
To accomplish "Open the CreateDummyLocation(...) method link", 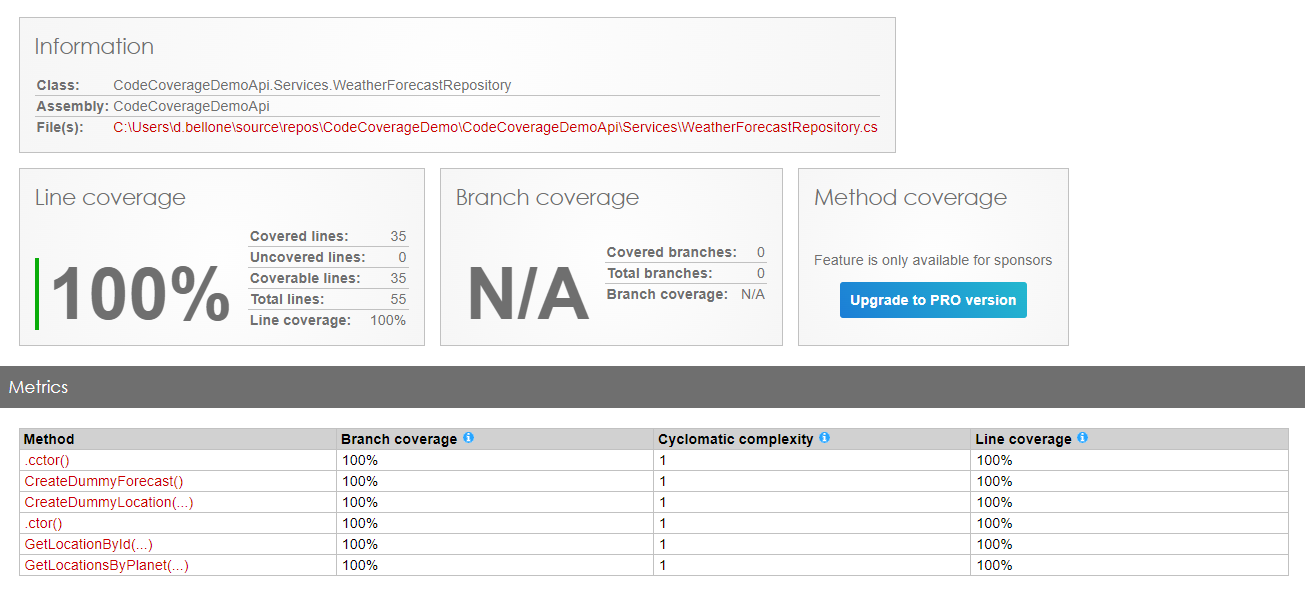I will [109, 502].
